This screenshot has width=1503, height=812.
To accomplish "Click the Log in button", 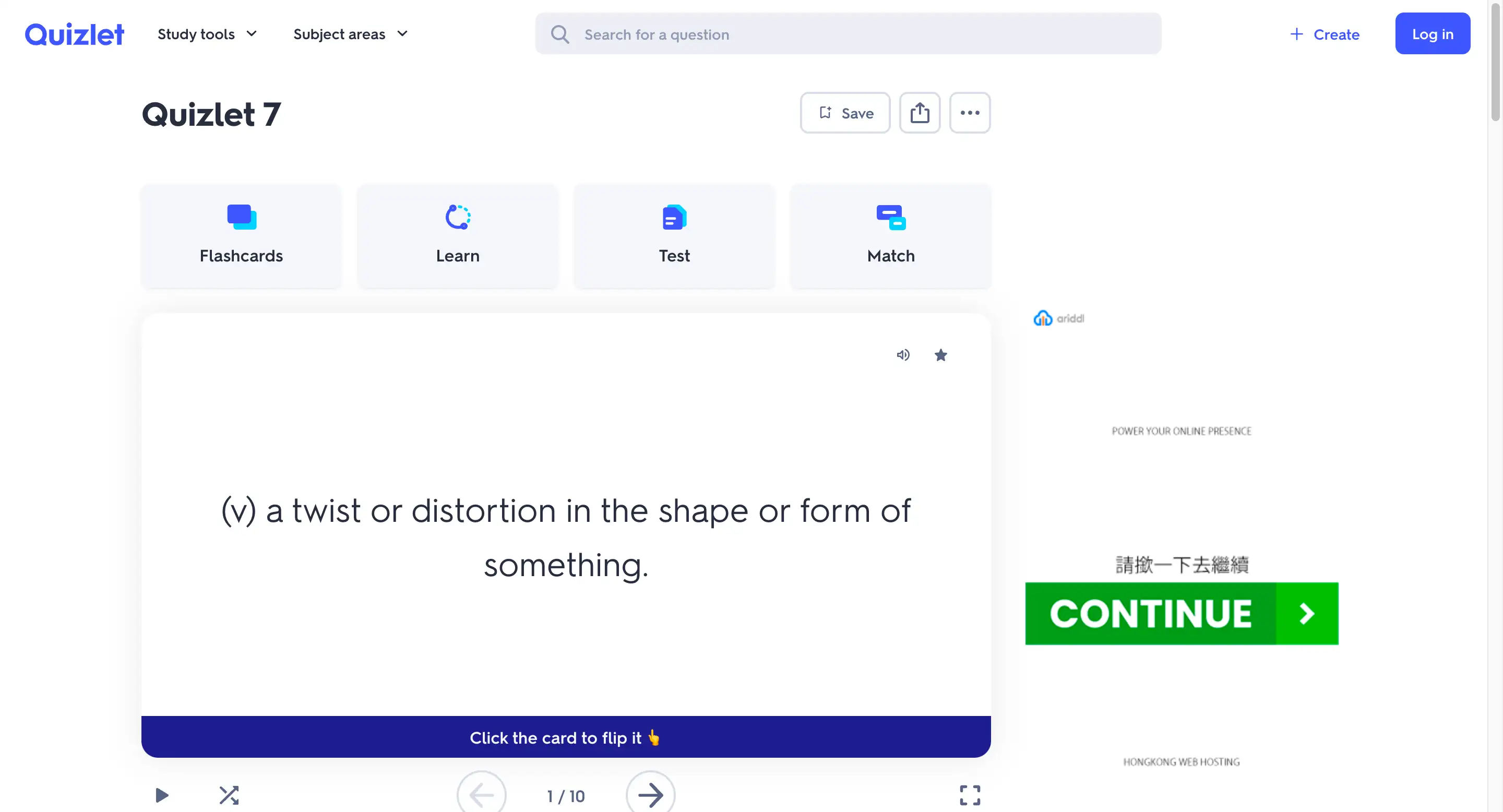I will pyautogui.click(x=1433, y=34).
